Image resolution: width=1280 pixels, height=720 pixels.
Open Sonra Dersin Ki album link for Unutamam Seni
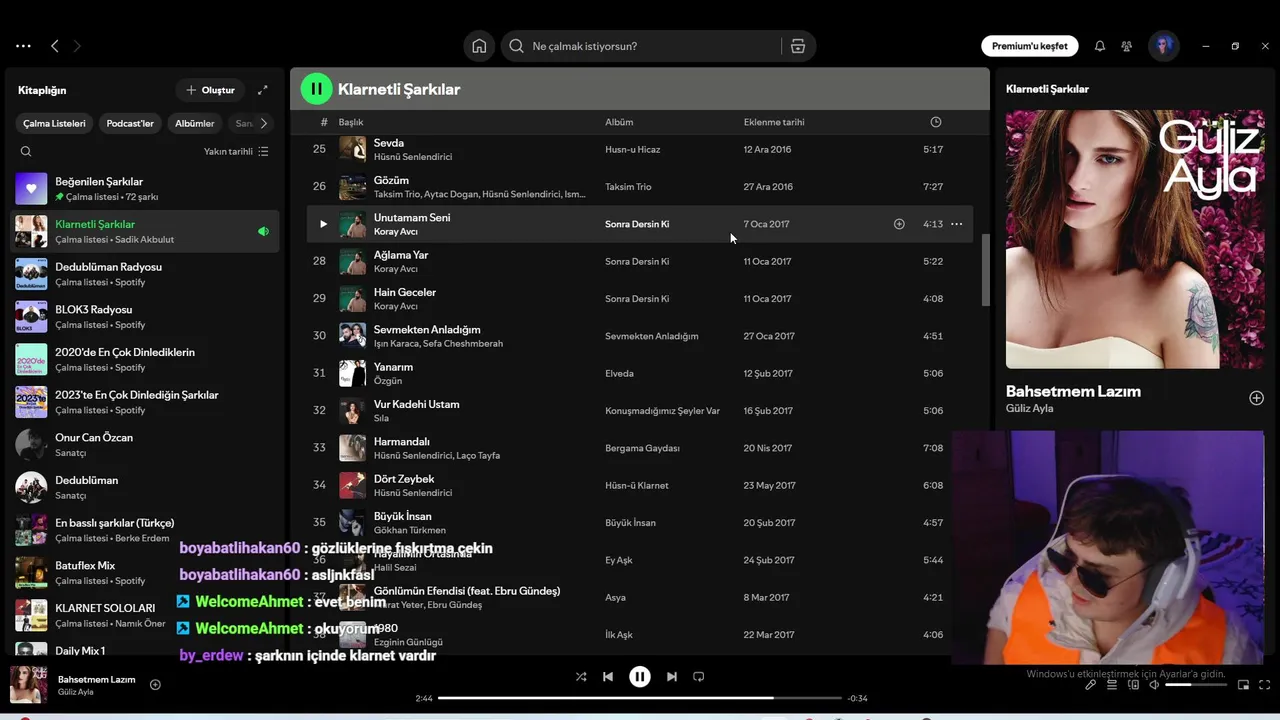click(x=637, y=224)
